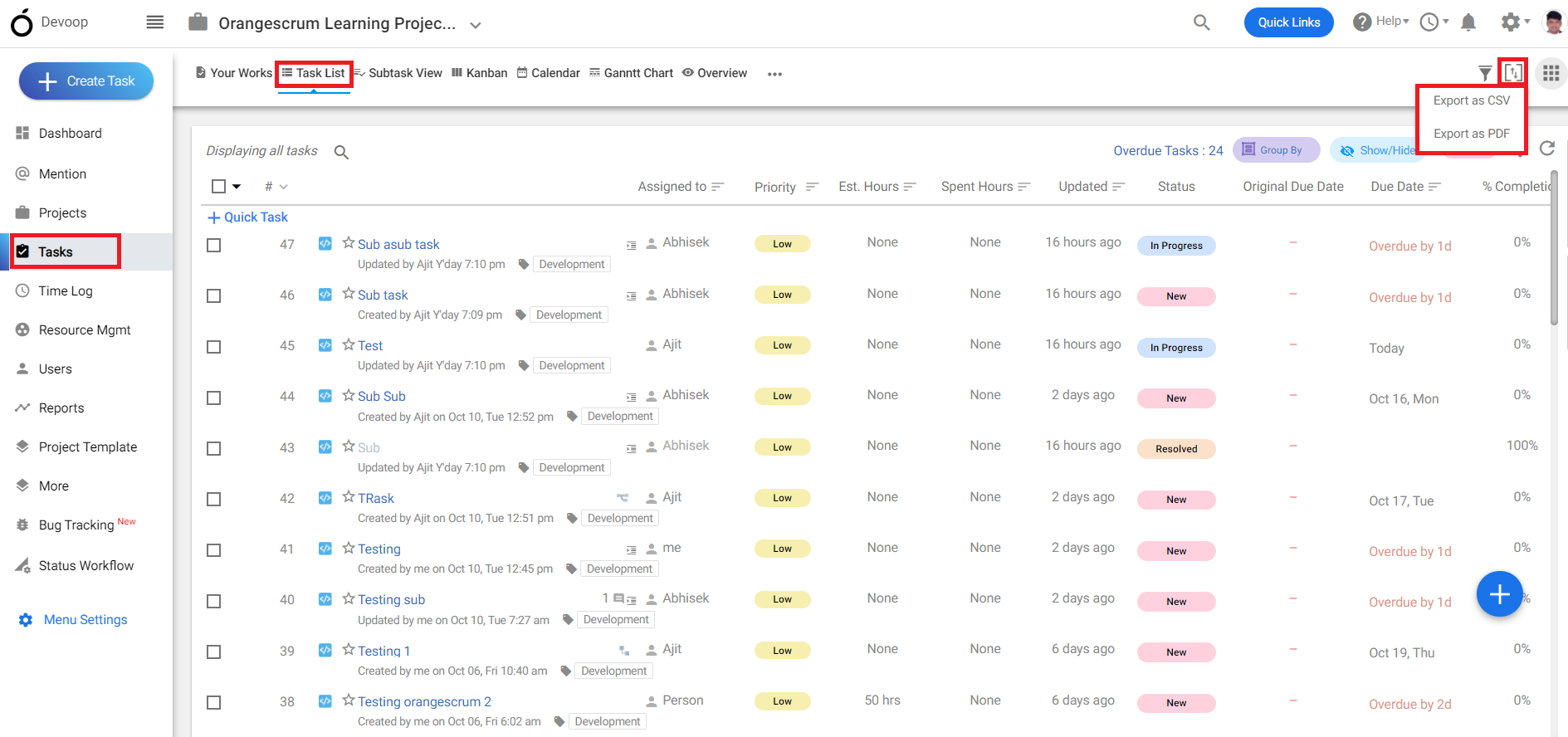Click task type icon for task 47
The height and width of the screenshot is (737, 1568).
[325, 243]
